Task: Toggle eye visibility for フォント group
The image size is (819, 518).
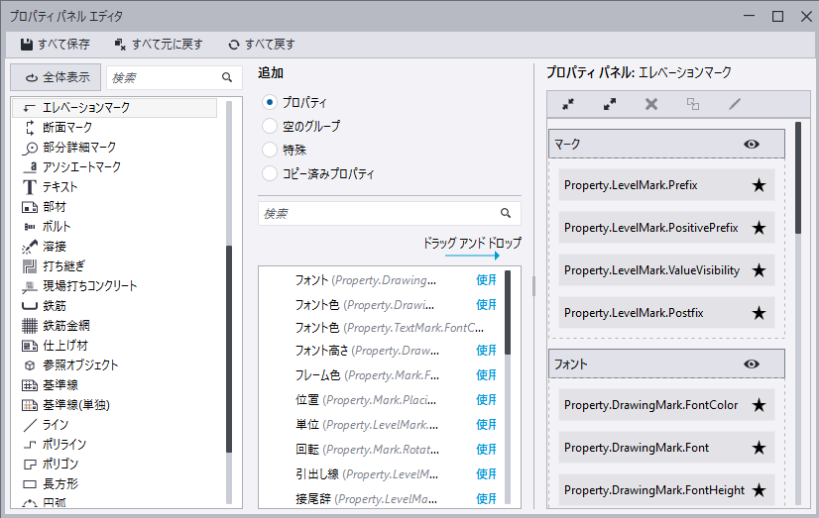Action: [752, 364]
